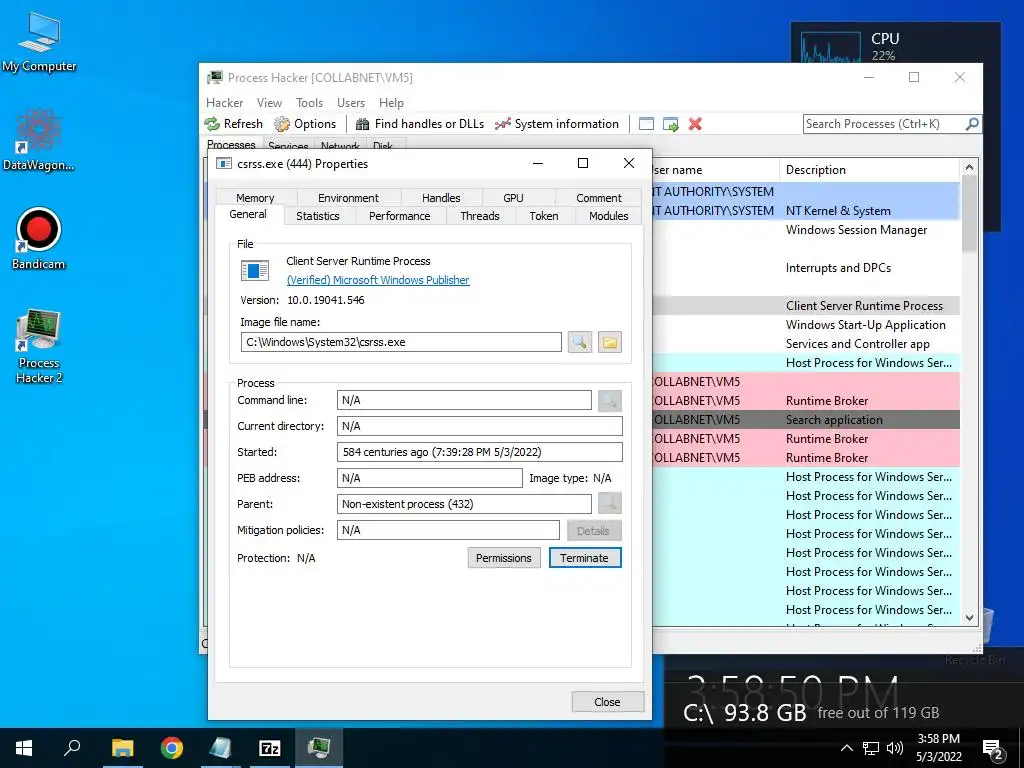This screenshot has width=1024, height=768.
Task: Open the Tools menu
Action: point(309,103)
